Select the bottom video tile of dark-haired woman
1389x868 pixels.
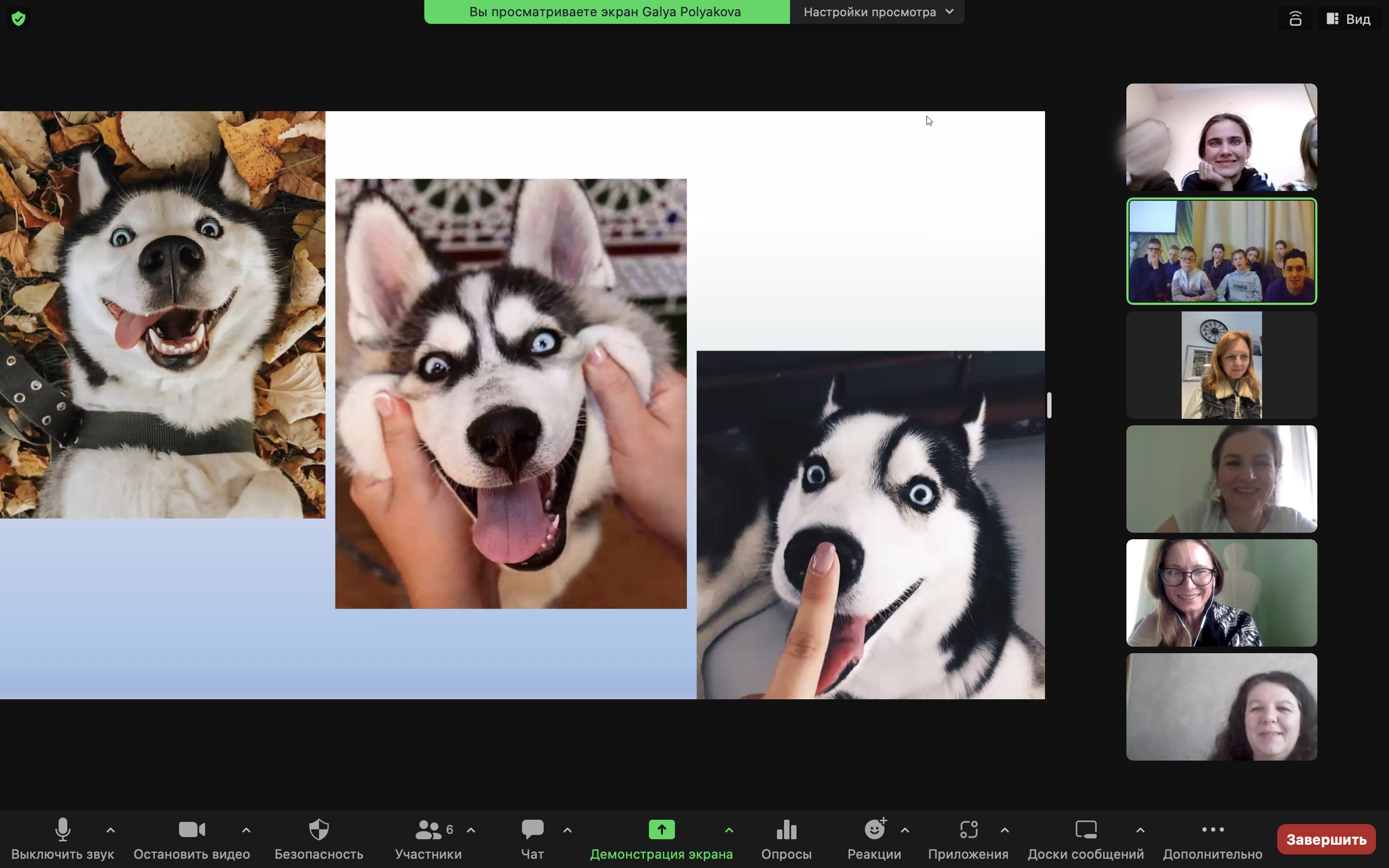(x=1221, y=707)
